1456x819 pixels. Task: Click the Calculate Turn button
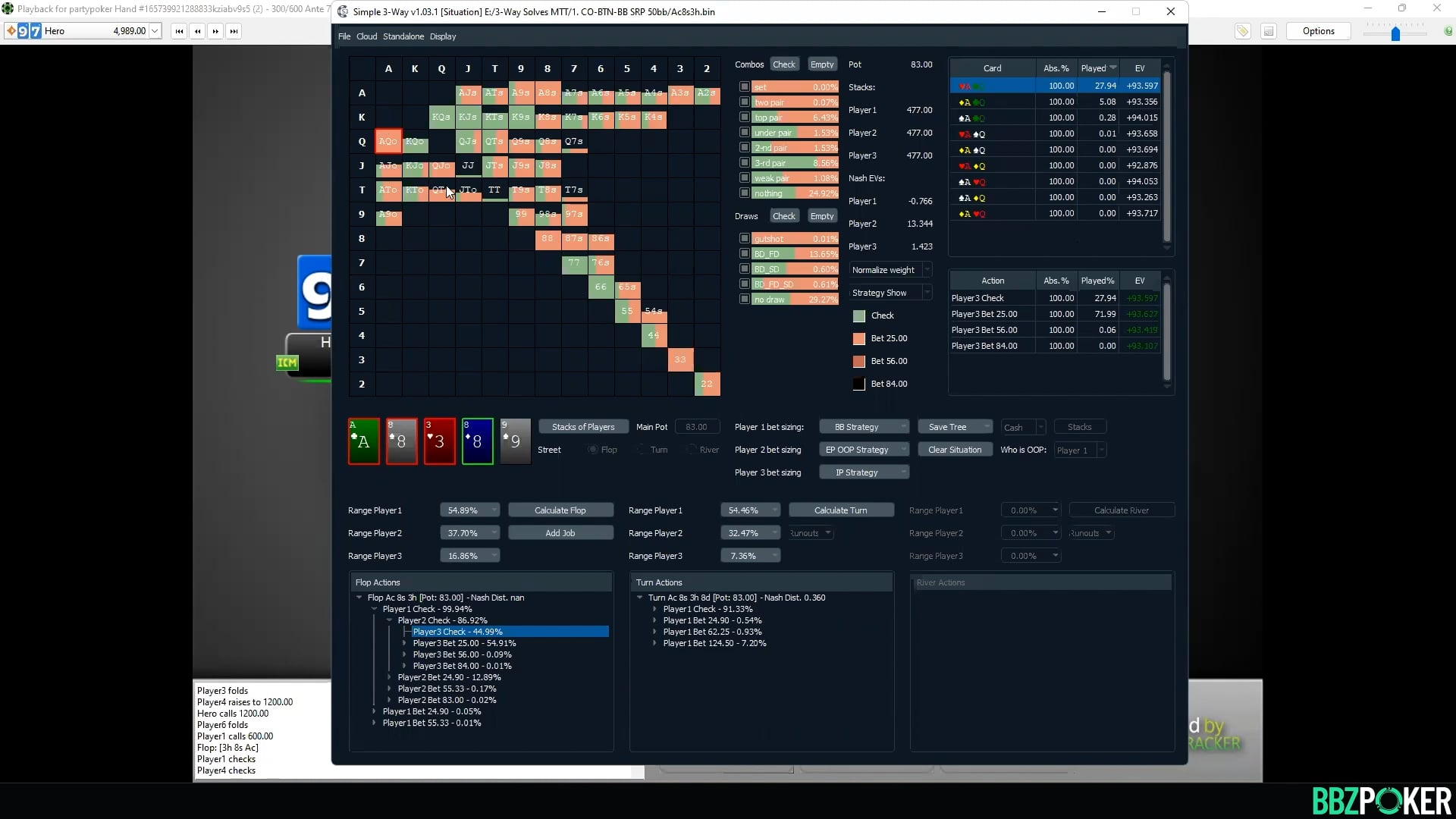pyautogui.click(x=840, y=510)
